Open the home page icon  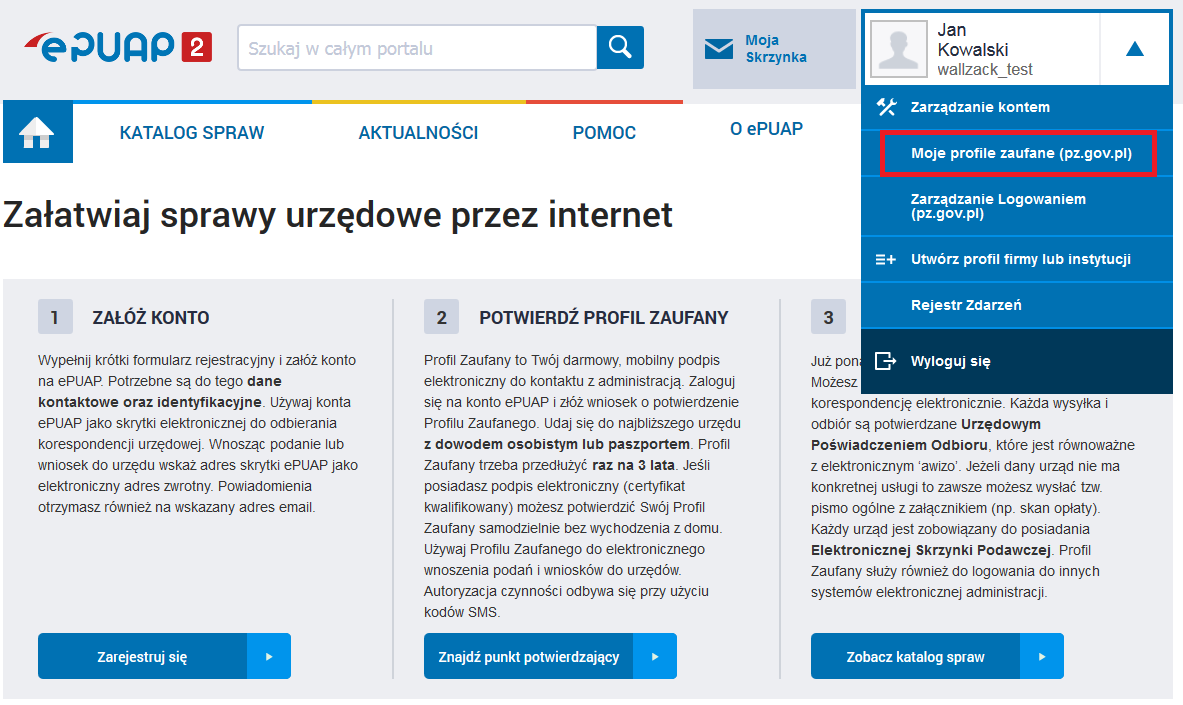[38, 132]
